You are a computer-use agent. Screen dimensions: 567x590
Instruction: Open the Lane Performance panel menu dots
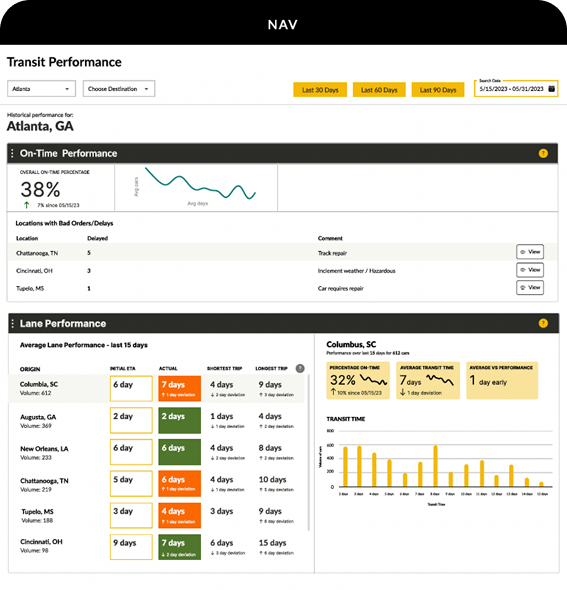click(x=13, y=323)
